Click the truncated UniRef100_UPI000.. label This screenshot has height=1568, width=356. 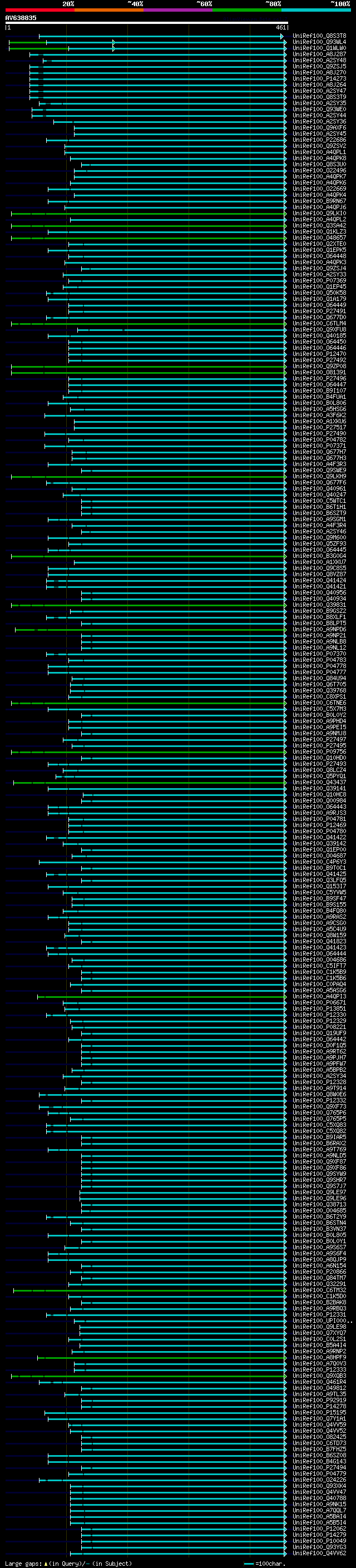pyautogui.click(x=322, y=1320)
